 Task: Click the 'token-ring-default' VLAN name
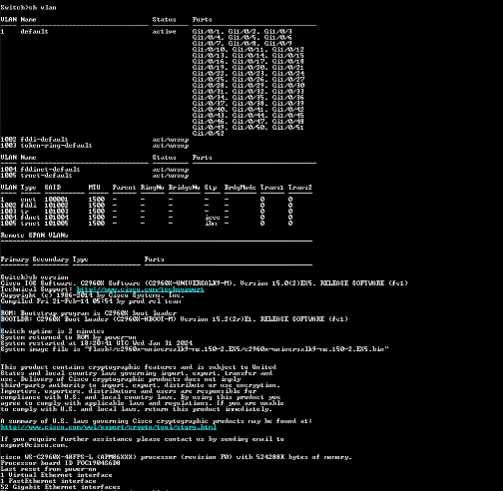point(56,145)
